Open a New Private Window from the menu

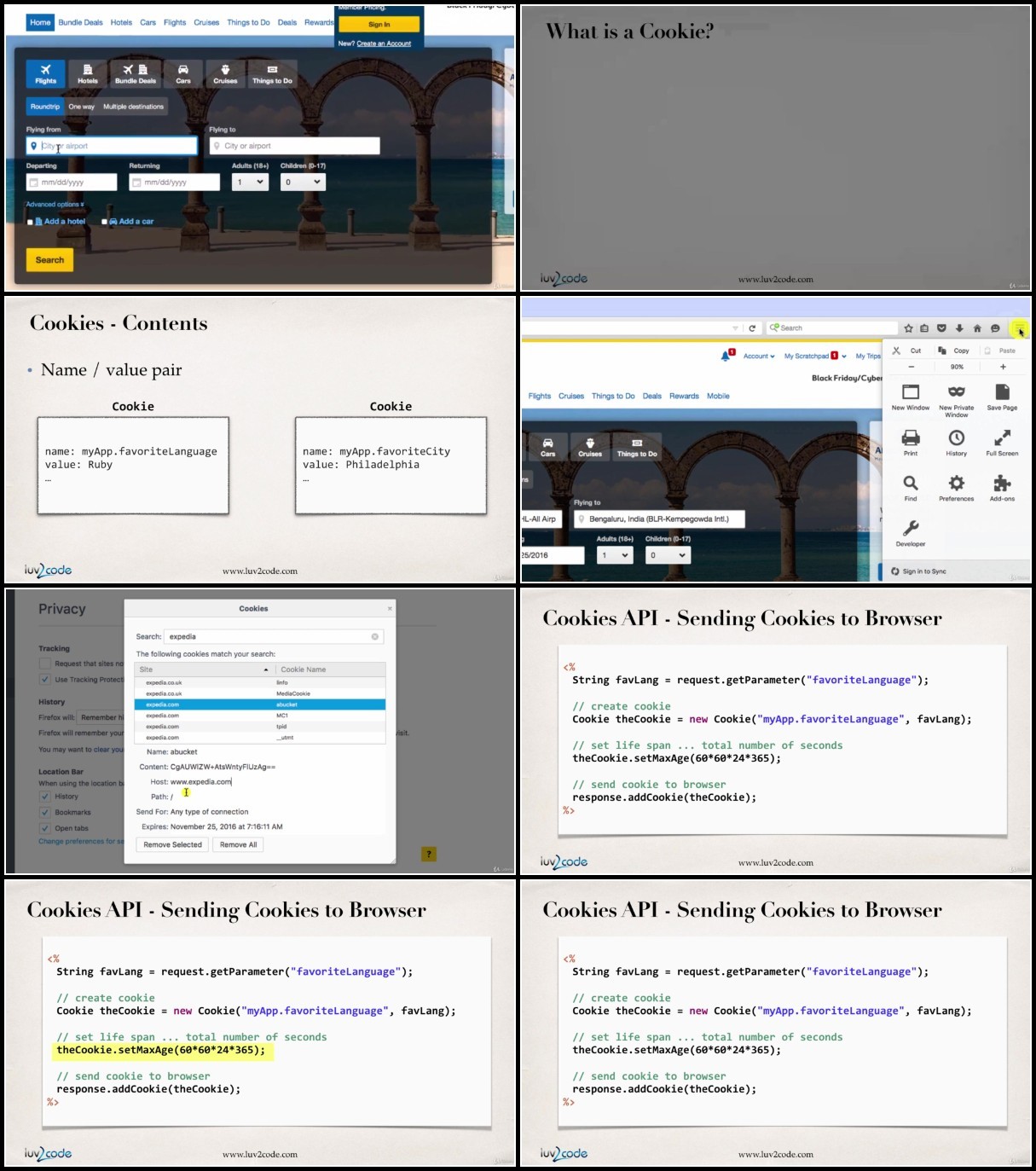[x=957, y=399]
